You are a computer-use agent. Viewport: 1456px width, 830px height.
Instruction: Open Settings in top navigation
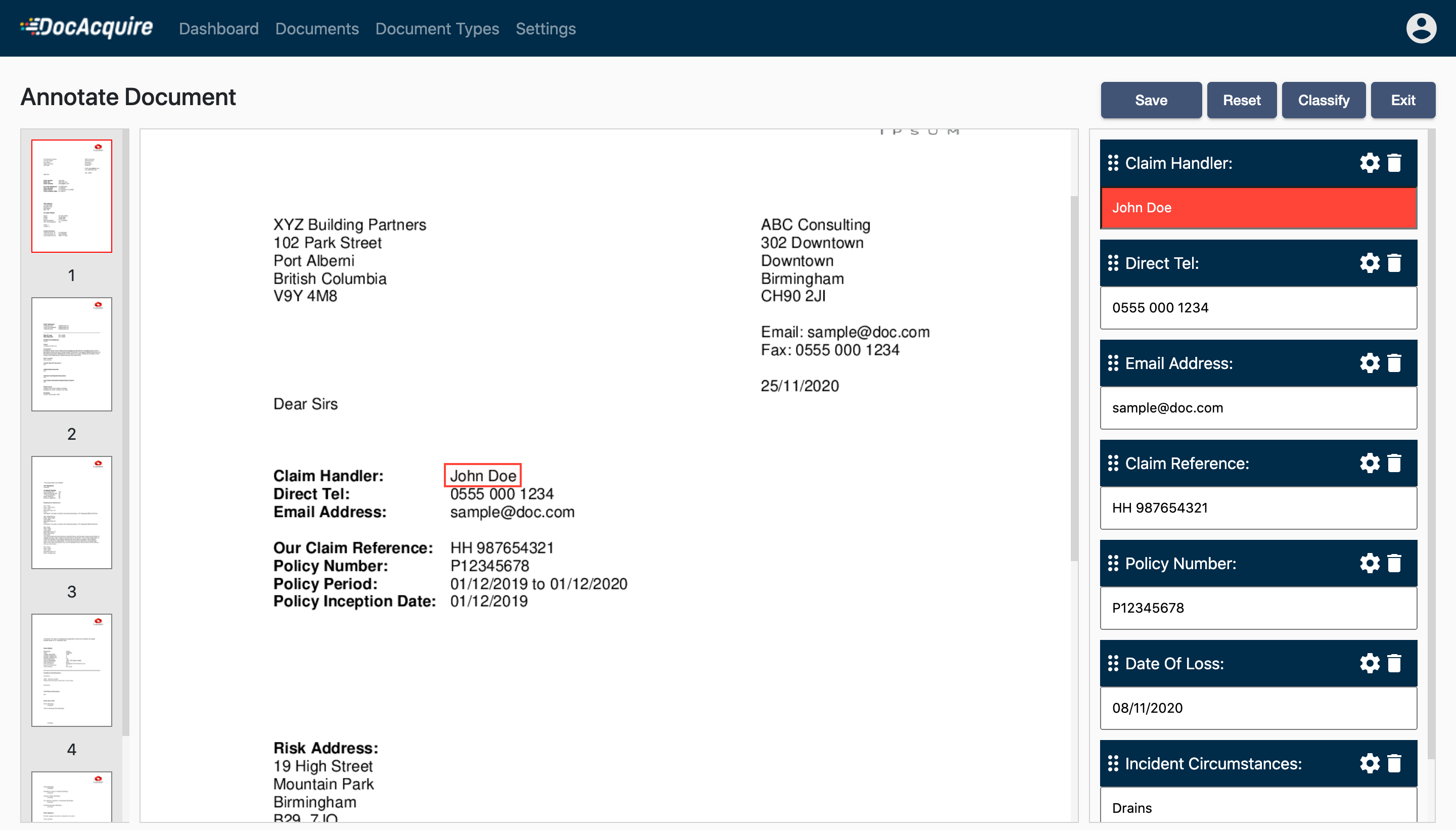click(545, 28)
